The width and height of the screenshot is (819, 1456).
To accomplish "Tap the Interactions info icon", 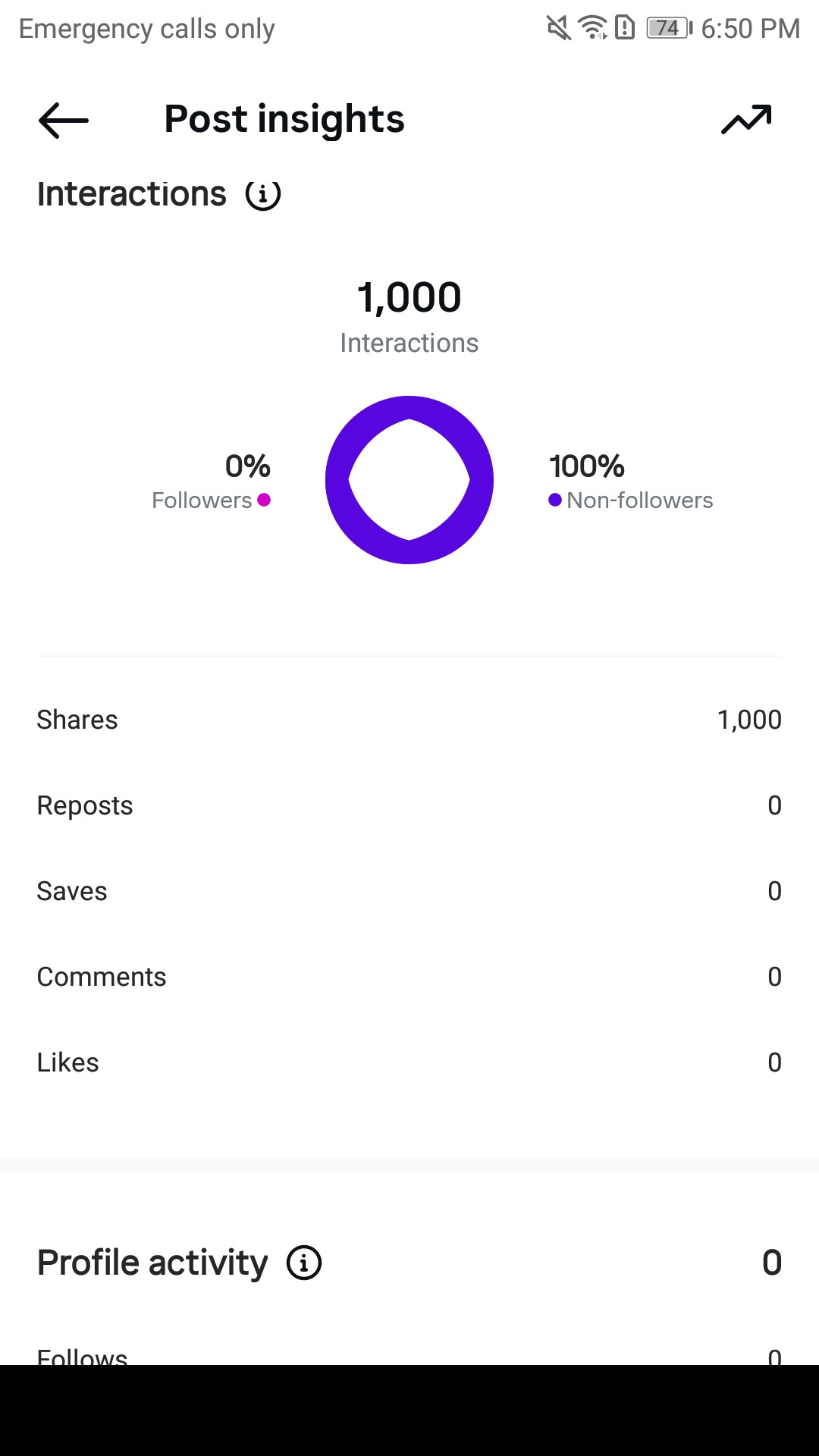I will tap(263, 195).
